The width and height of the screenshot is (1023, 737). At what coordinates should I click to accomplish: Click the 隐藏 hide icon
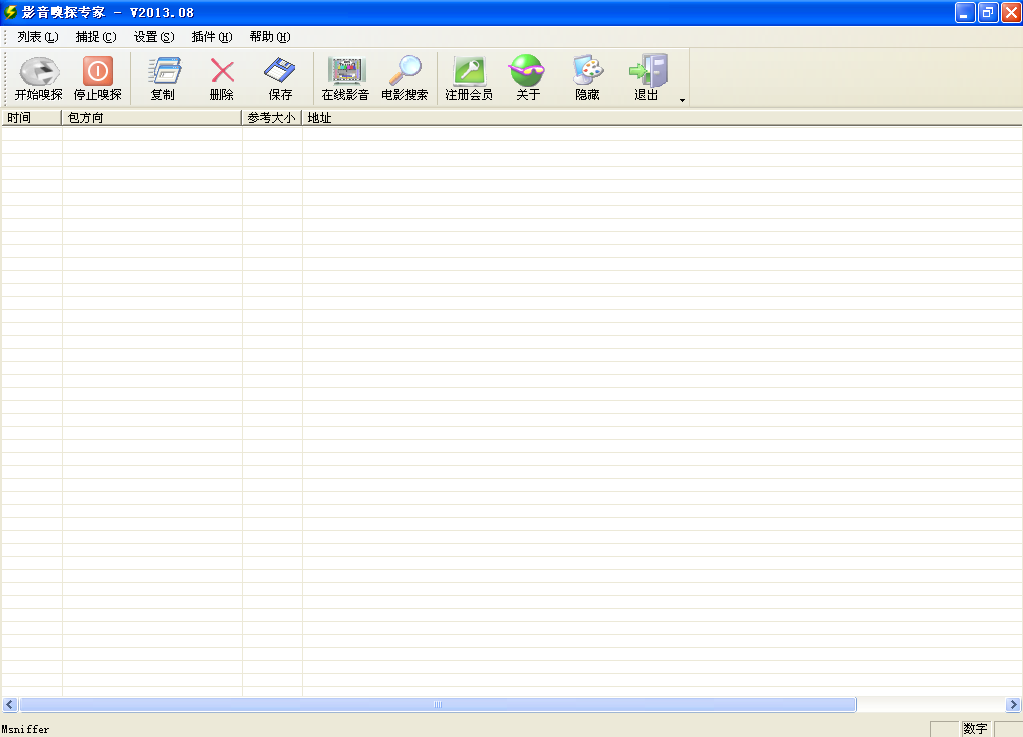pyautogui.click(x=587, y=70)
